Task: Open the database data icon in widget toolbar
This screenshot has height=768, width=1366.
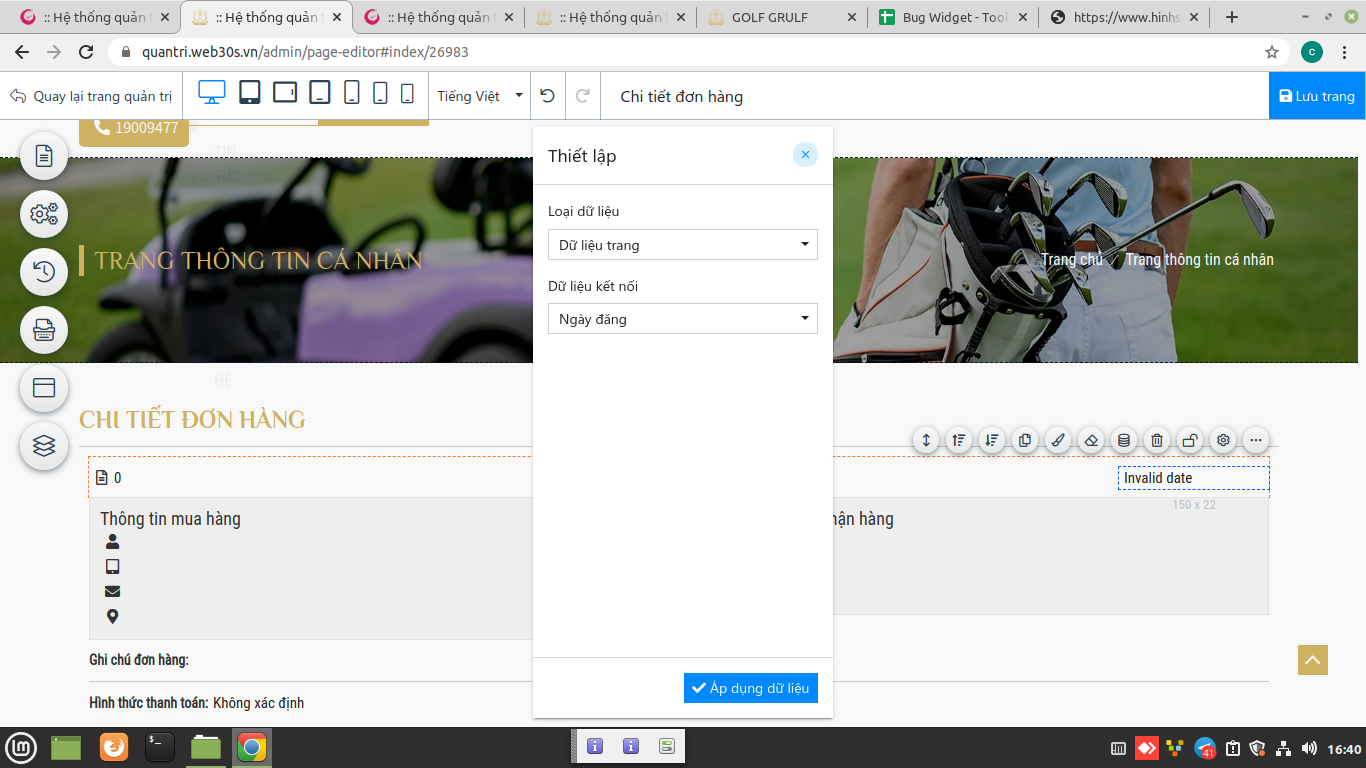Action: coord(1124,440)
